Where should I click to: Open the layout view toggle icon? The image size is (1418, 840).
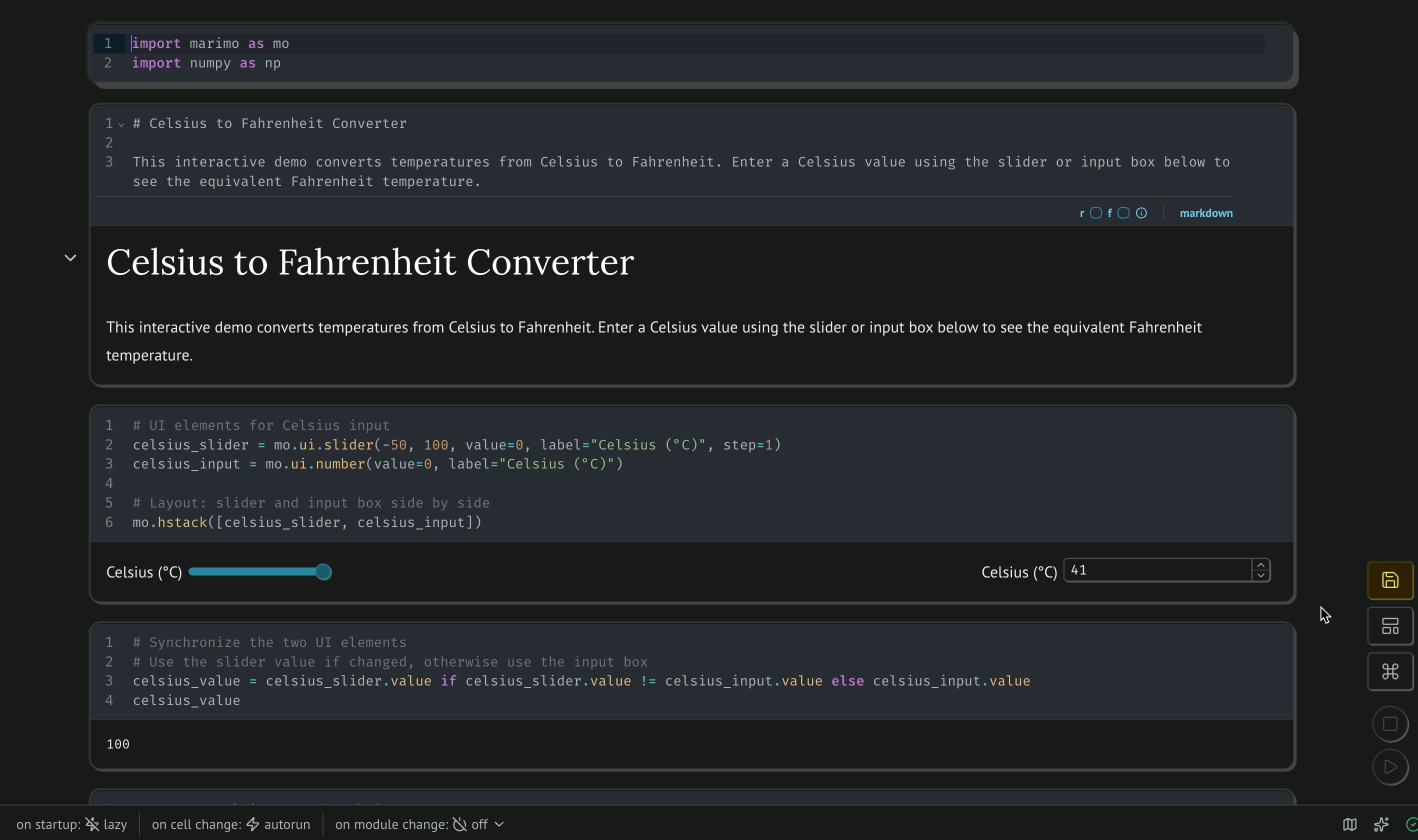(1389, 626)
